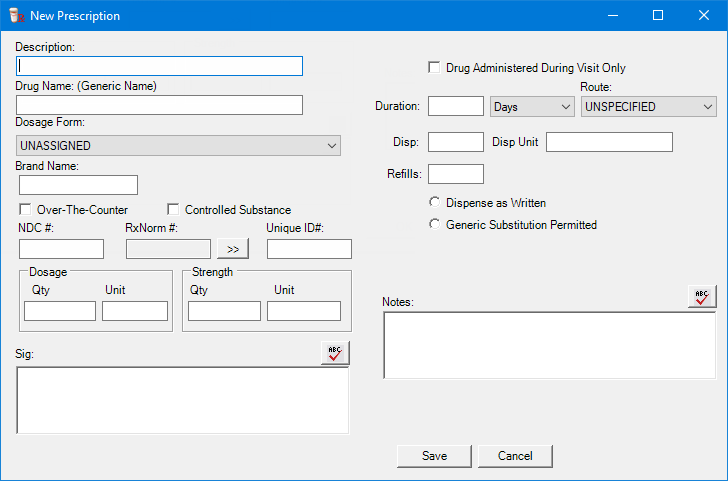Click inside the Refills field
The width and height of the screenshot is (728, 481).
(455, 174)
